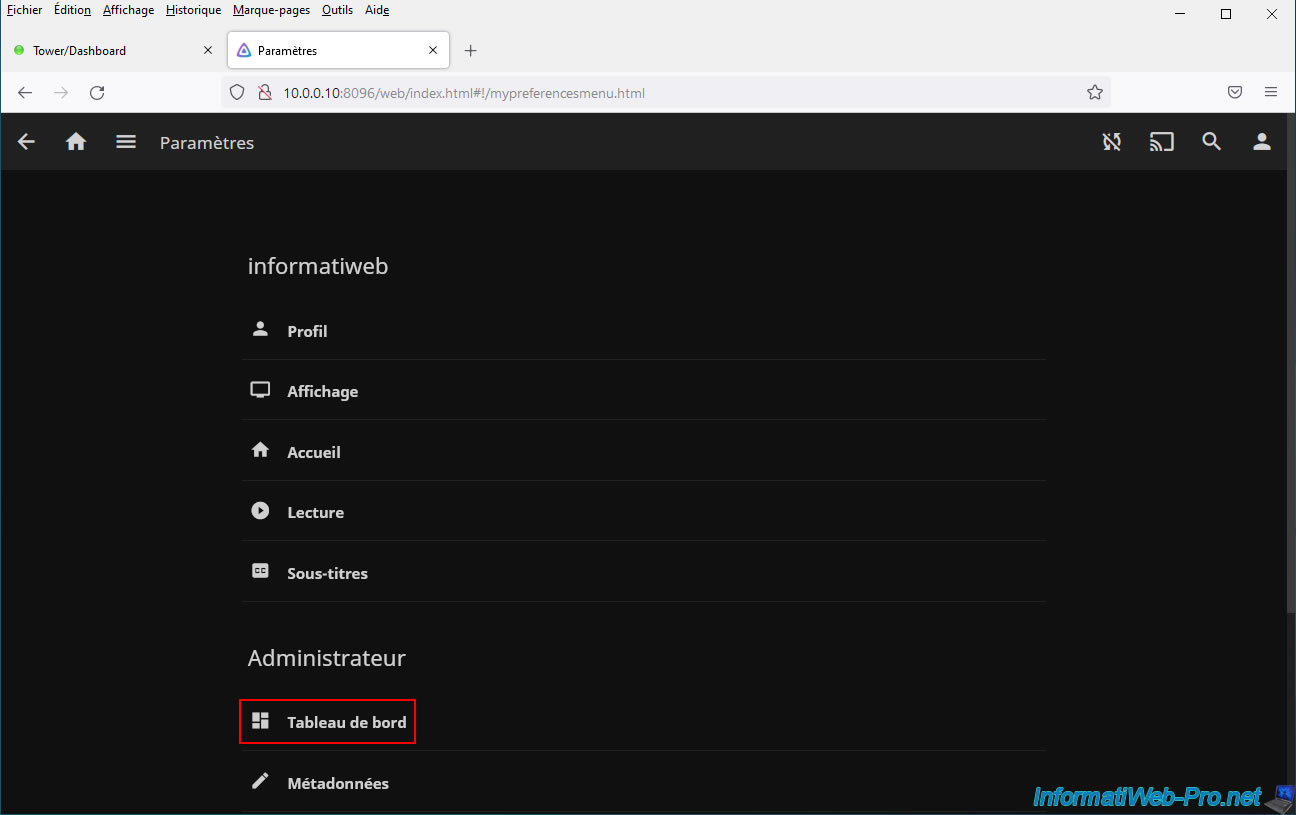
Task: Select the Affichage settings entry
Action: point(322,392)
